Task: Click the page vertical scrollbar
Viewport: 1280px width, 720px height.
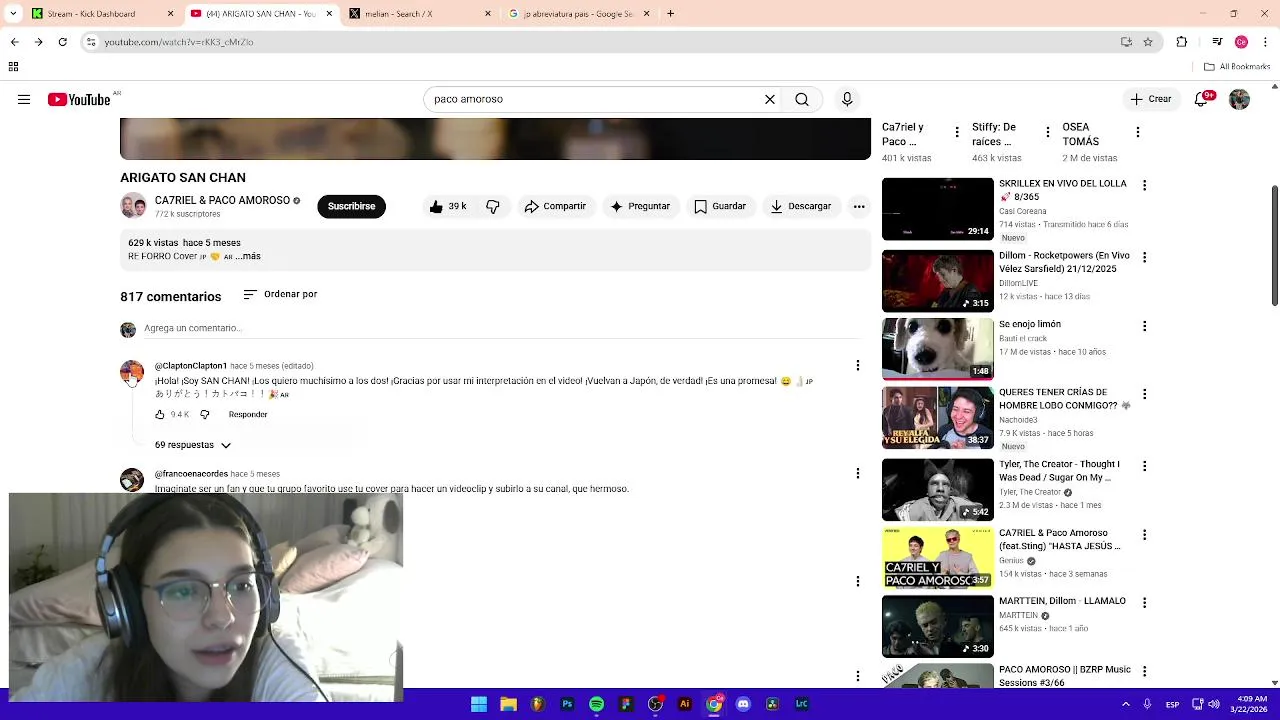Action: coord(1275,246)
